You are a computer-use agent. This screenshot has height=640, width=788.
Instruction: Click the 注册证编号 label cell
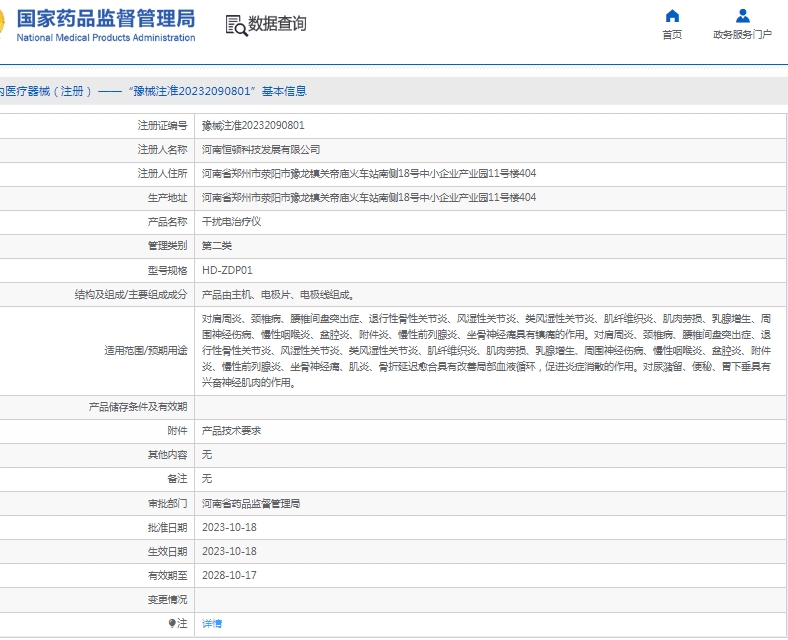click(162, 126)
